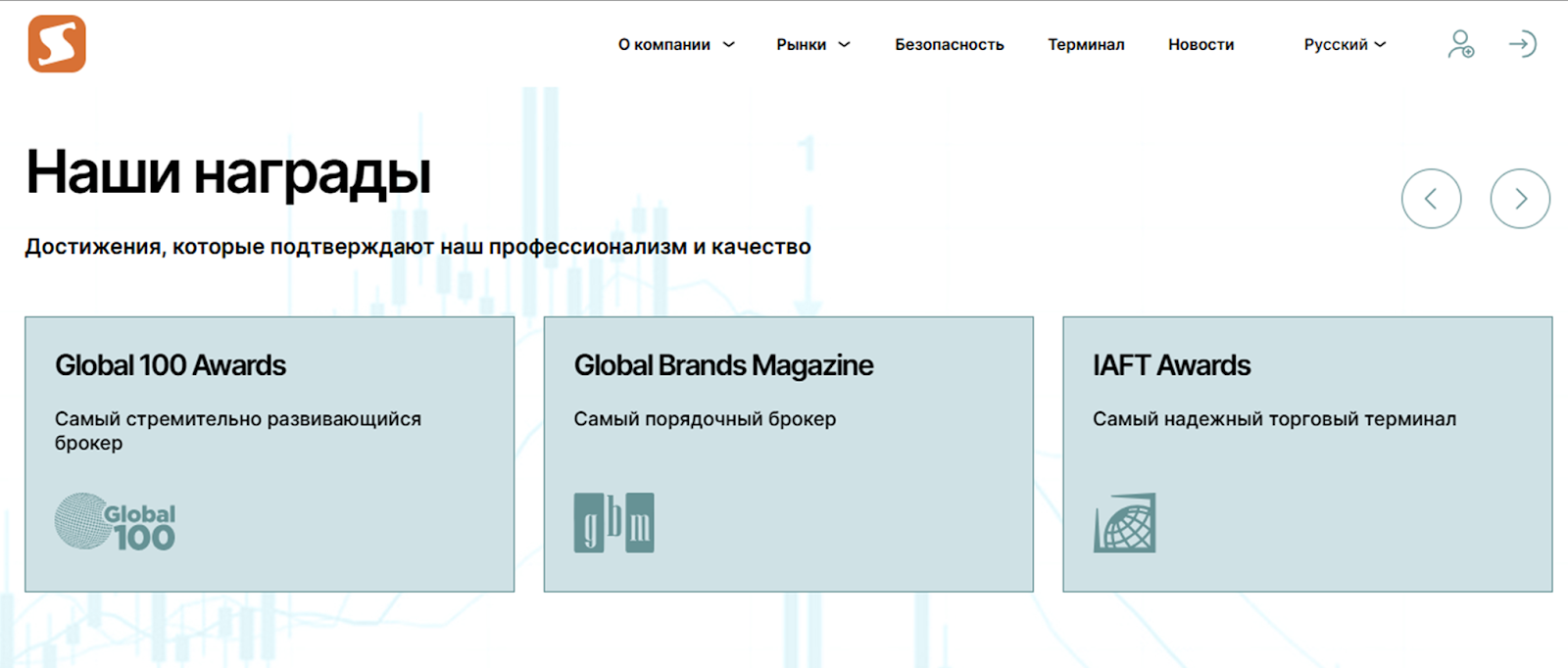The width and height of the screenshot is (1568, 668).
Task: Click the IAFT Awards title
Action: tap(1171, 365)
